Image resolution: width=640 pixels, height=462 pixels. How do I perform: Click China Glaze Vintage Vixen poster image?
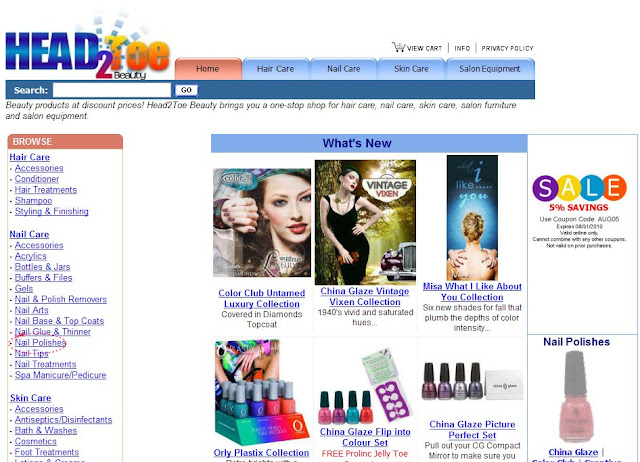[x=365, y=222]
